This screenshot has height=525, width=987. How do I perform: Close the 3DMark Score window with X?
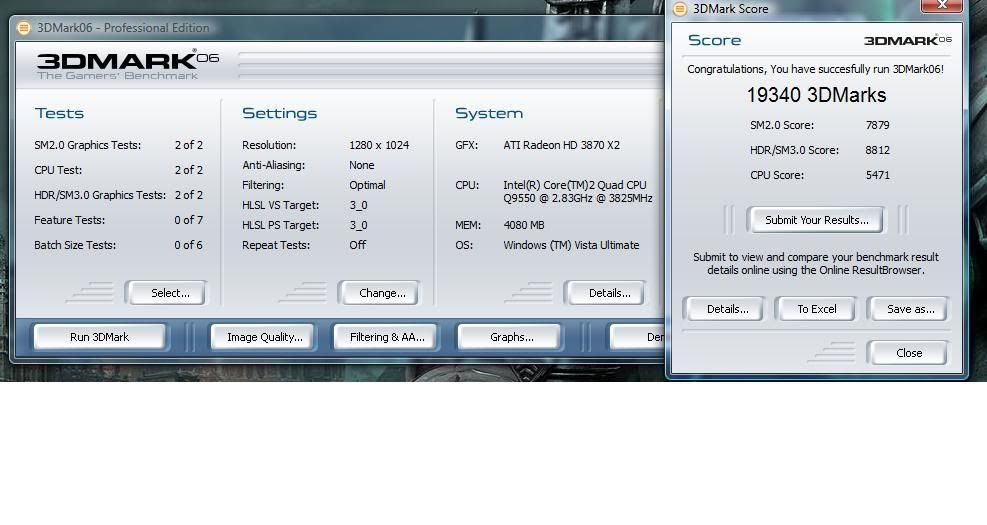click(942, 5)
